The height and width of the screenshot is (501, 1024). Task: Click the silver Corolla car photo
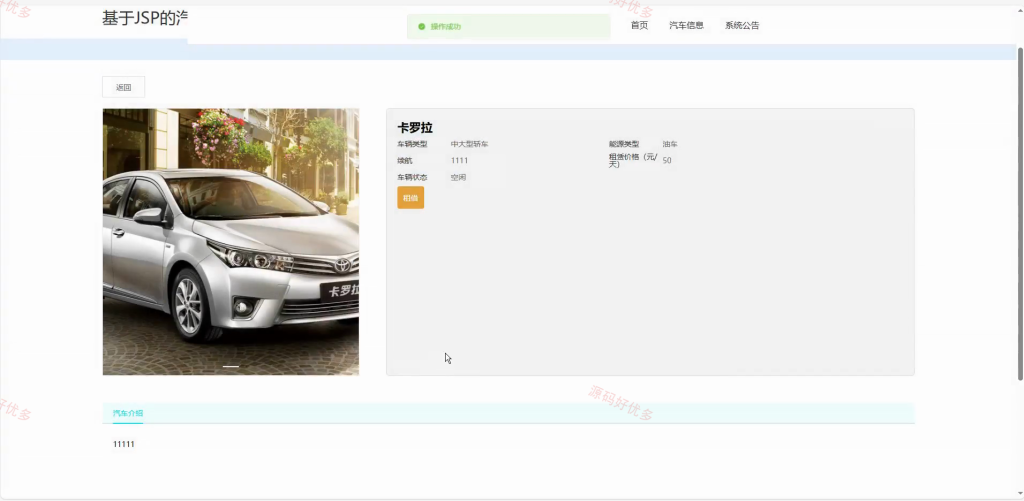tap(231, 242)
